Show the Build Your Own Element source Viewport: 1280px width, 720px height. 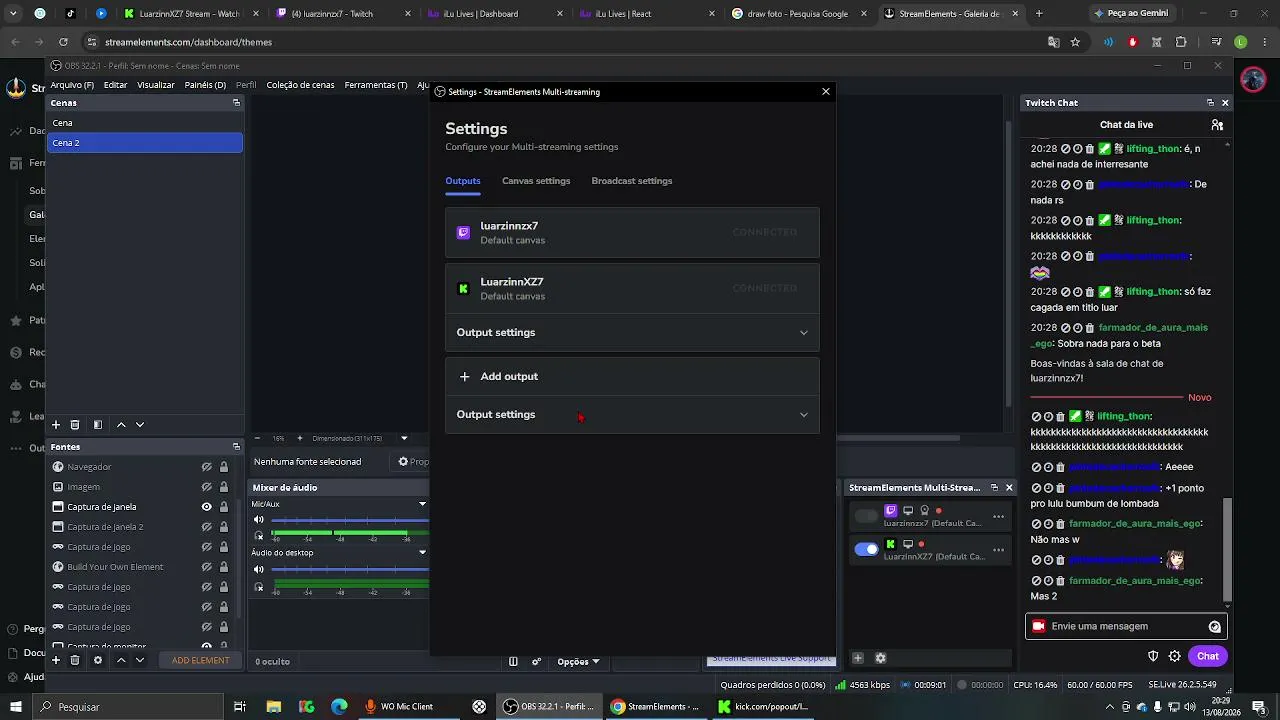tap(206, 567)
